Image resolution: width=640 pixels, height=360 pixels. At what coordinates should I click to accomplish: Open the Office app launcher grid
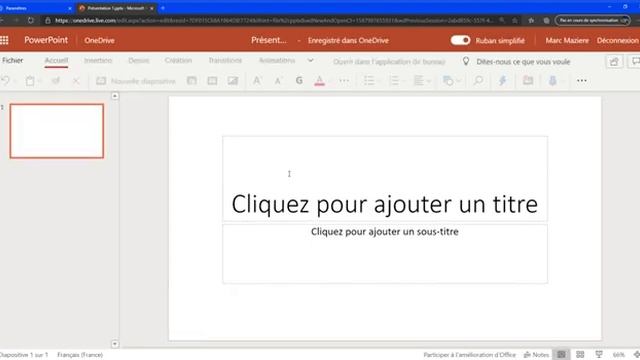pyautogui.click(x=4, y=40)
